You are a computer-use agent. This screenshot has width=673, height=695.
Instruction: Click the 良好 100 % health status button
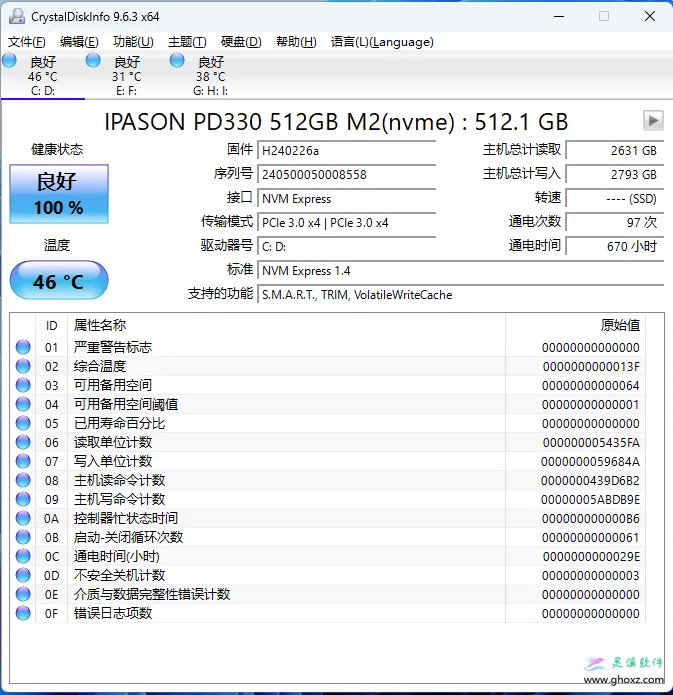click(59, 194)
